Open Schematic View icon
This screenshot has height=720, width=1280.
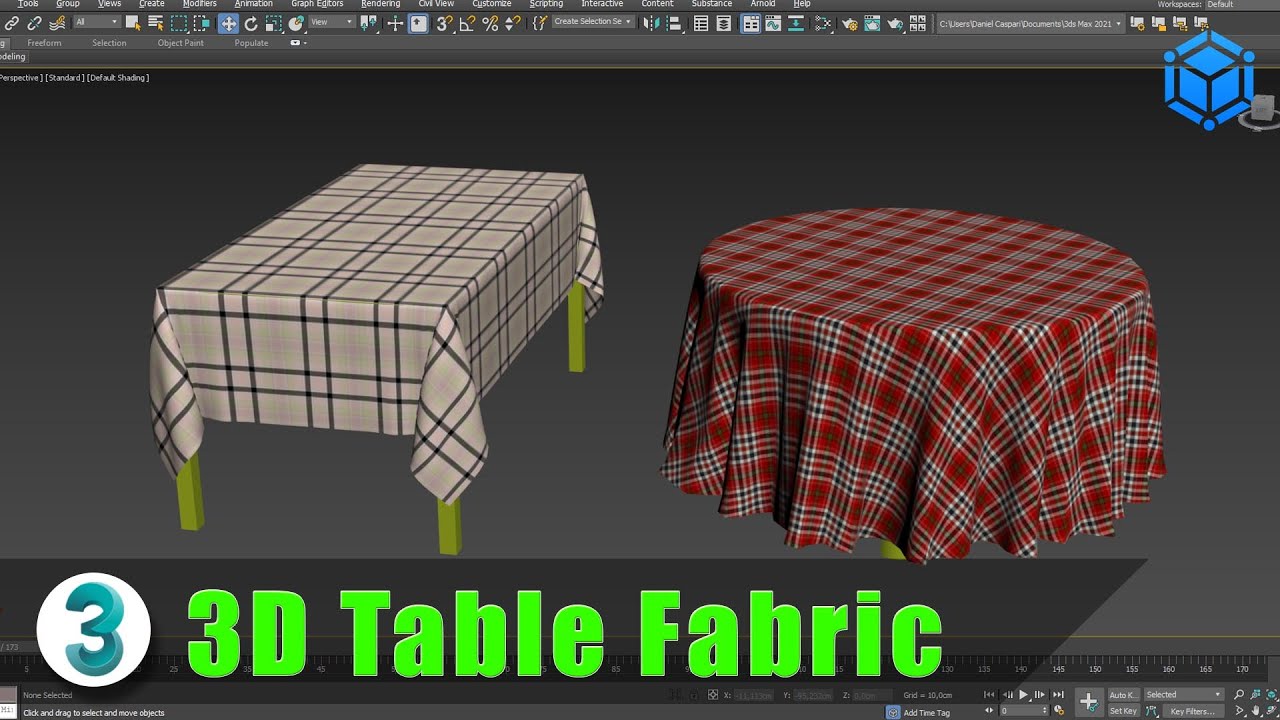(797, 23)
